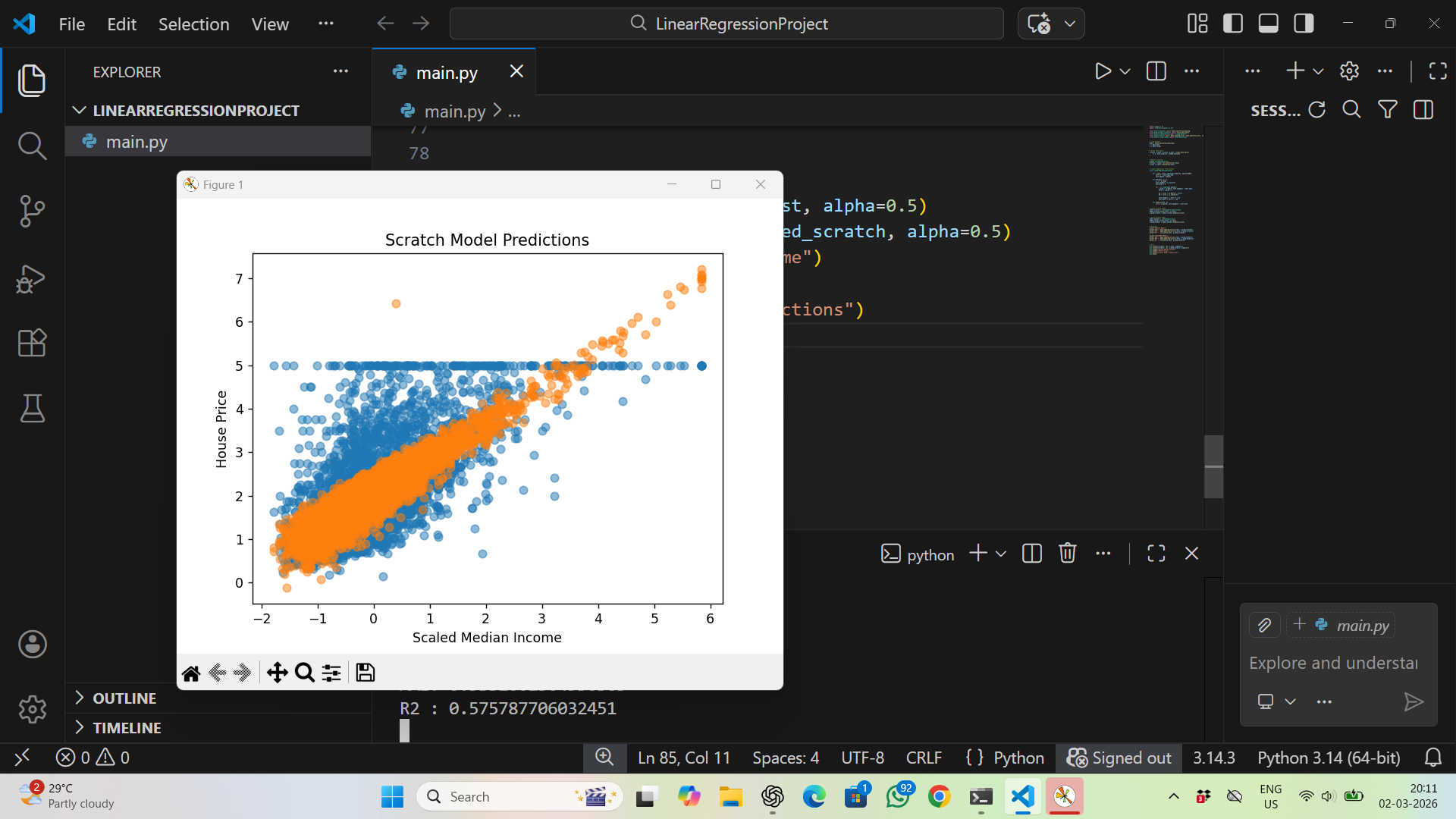Screen dimensions: 1456x819
Task: Select the matplotlib Pan axes tool
Action: pyautogui.click(x=277, y=673)
